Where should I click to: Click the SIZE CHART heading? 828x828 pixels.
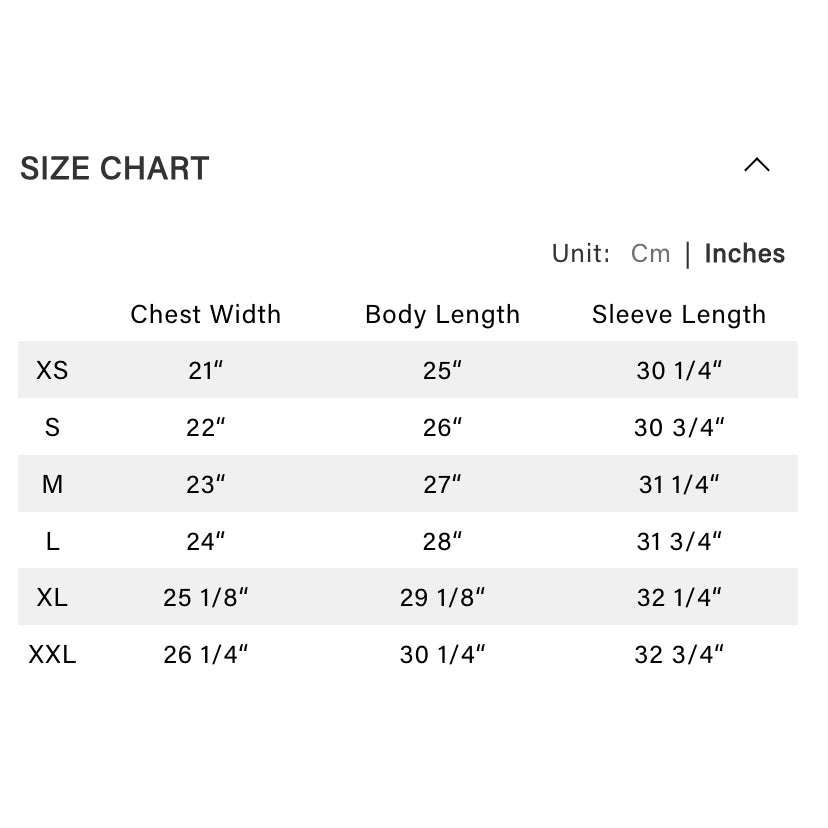point(115,169)
